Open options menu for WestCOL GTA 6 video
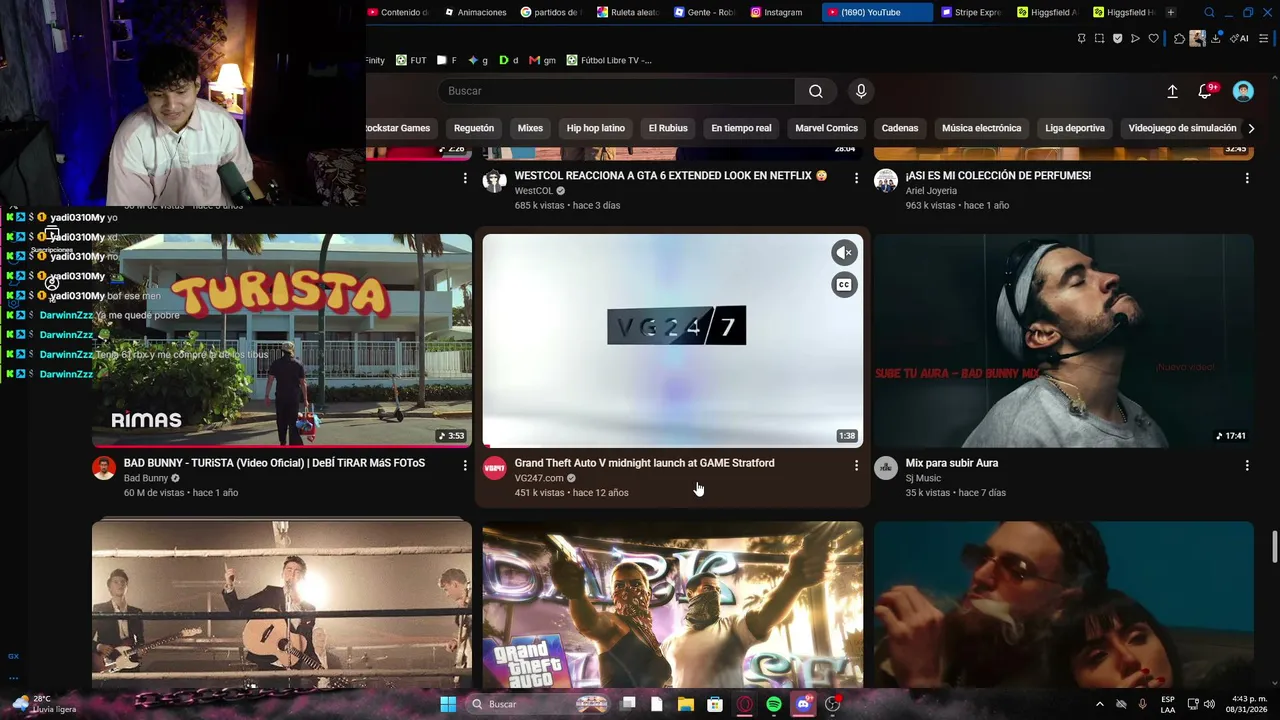The image size is (1280, 720). [856, 178]
